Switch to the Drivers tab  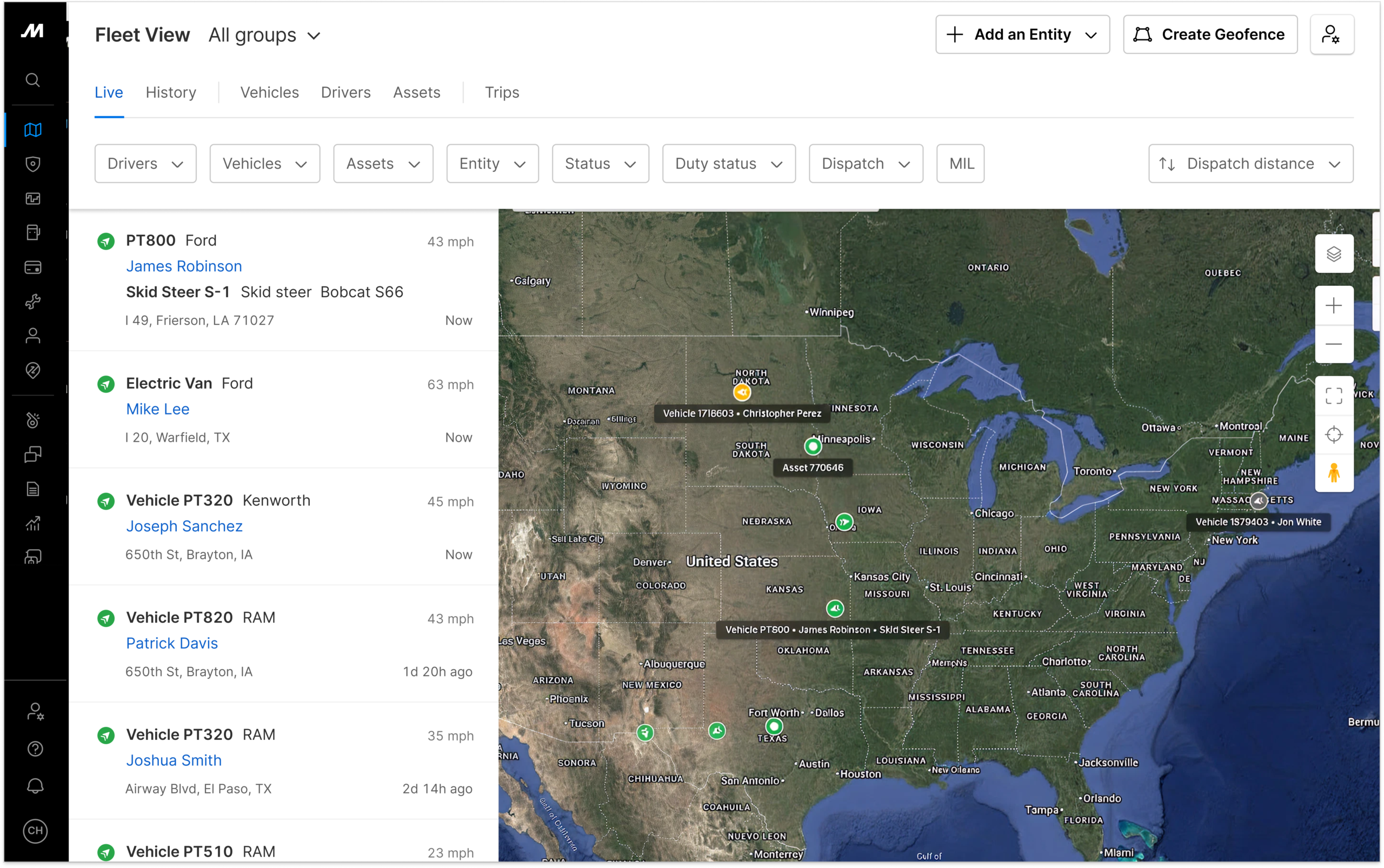(345, 92)
